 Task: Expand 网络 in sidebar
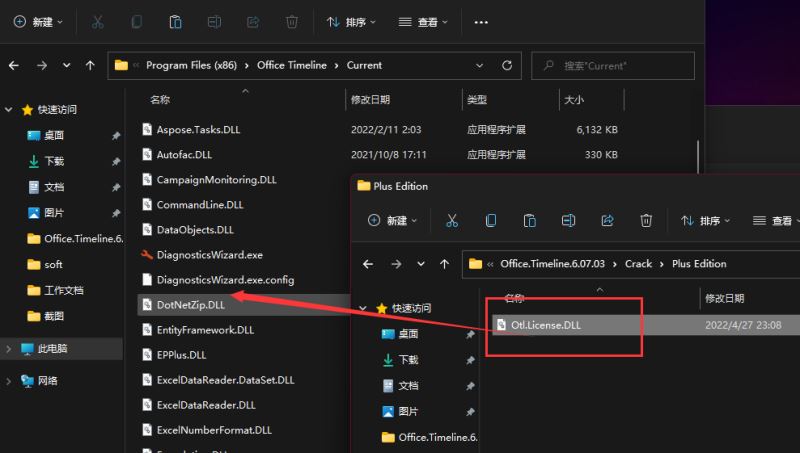click(x=9, y=381)
